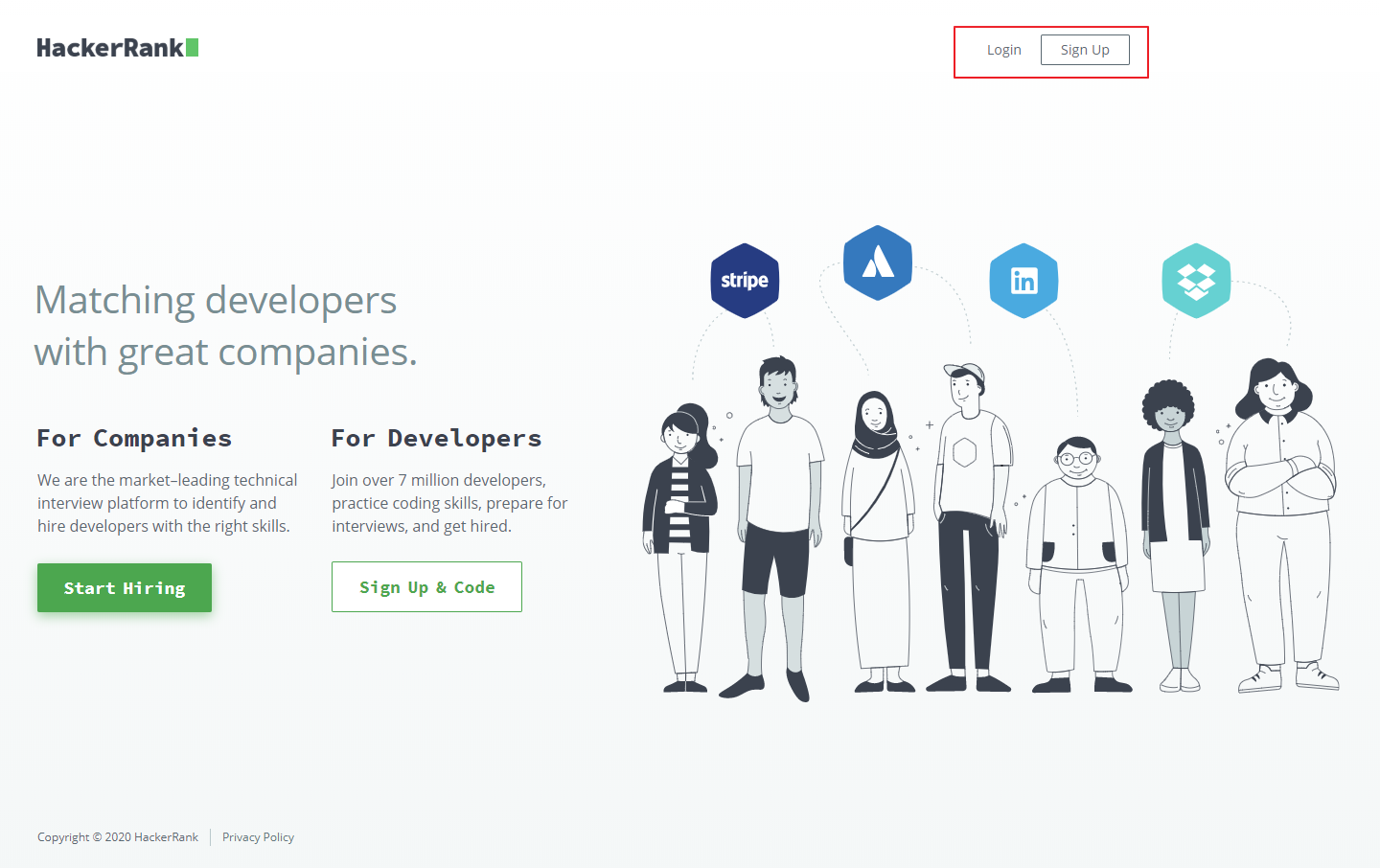Open the Login link
The image size is (1380, 868).
coord(1004,50)
